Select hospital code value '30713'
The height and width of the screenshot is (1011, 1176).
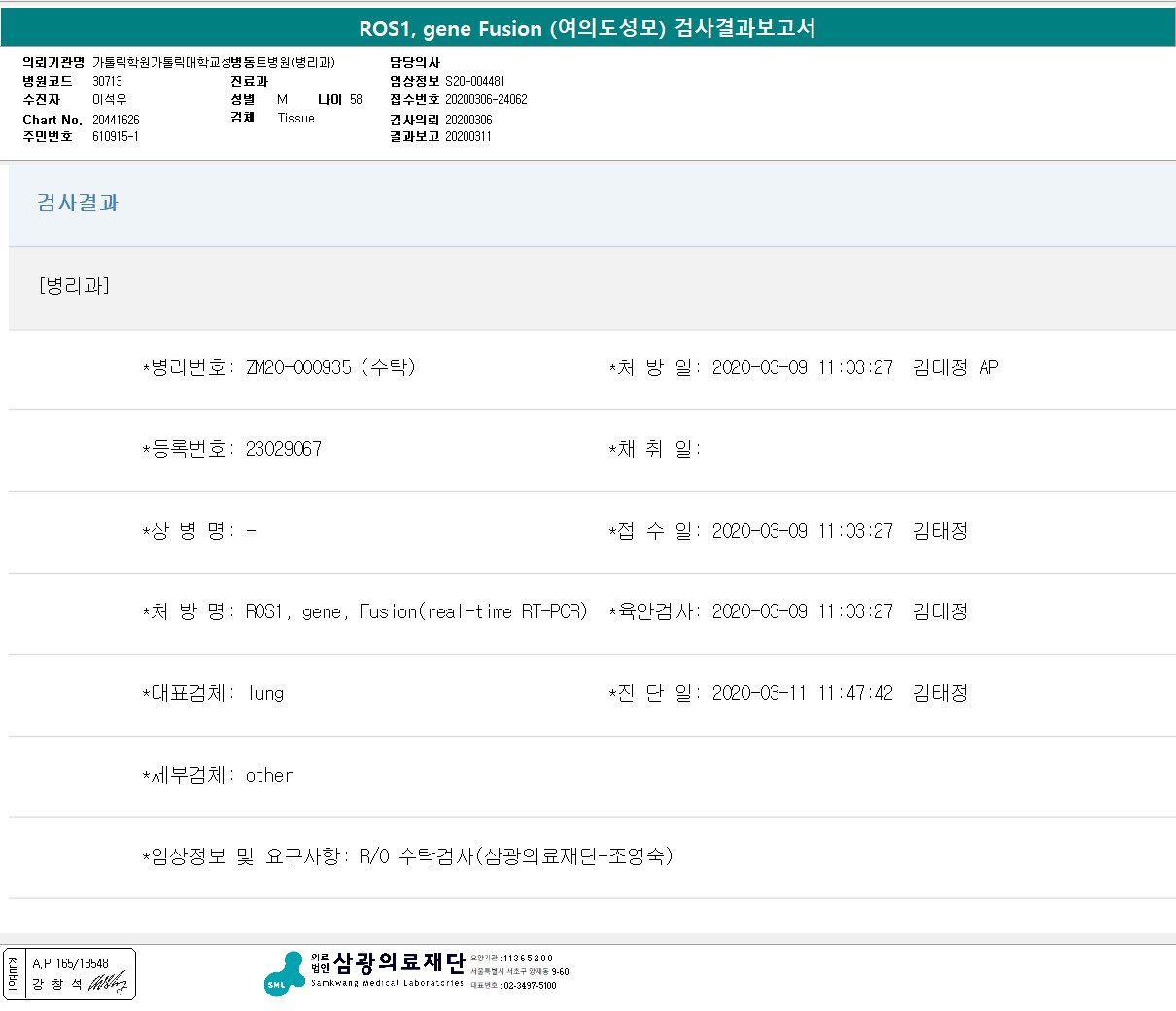point(107,82)
